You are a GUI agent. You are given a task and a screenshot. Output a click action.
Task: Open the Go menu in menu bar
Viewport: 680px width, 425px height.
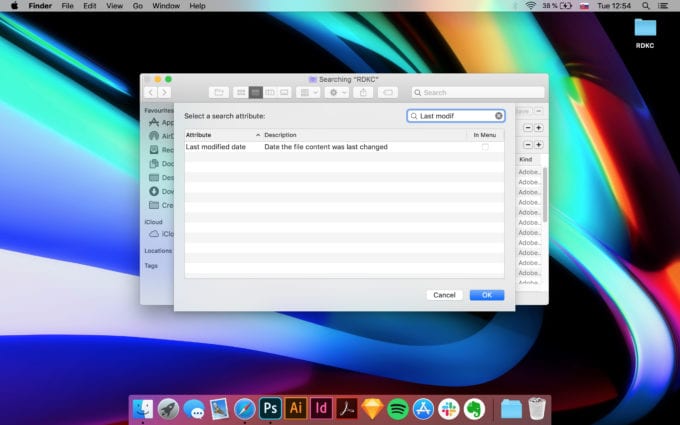pos(137,6)
